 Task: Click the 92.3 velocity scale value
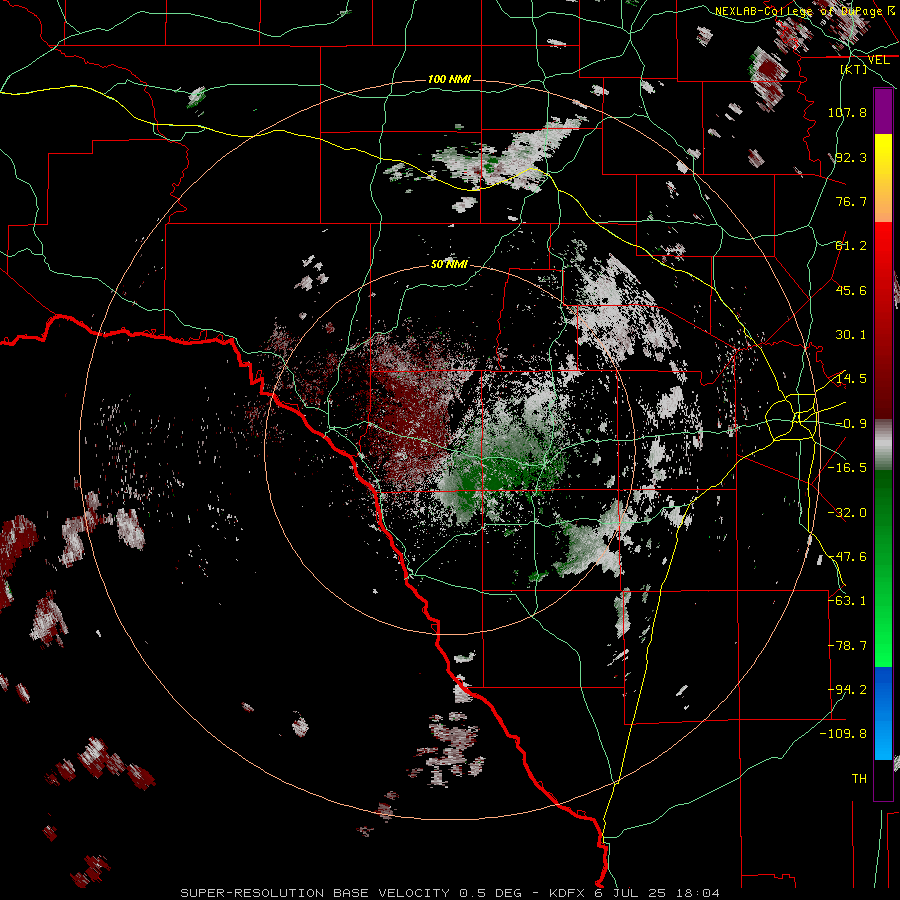(851, 157)
